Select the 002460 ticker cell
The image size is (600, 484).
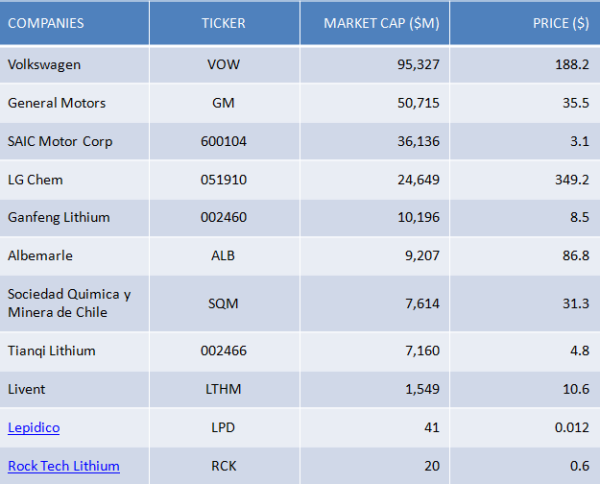223,217
